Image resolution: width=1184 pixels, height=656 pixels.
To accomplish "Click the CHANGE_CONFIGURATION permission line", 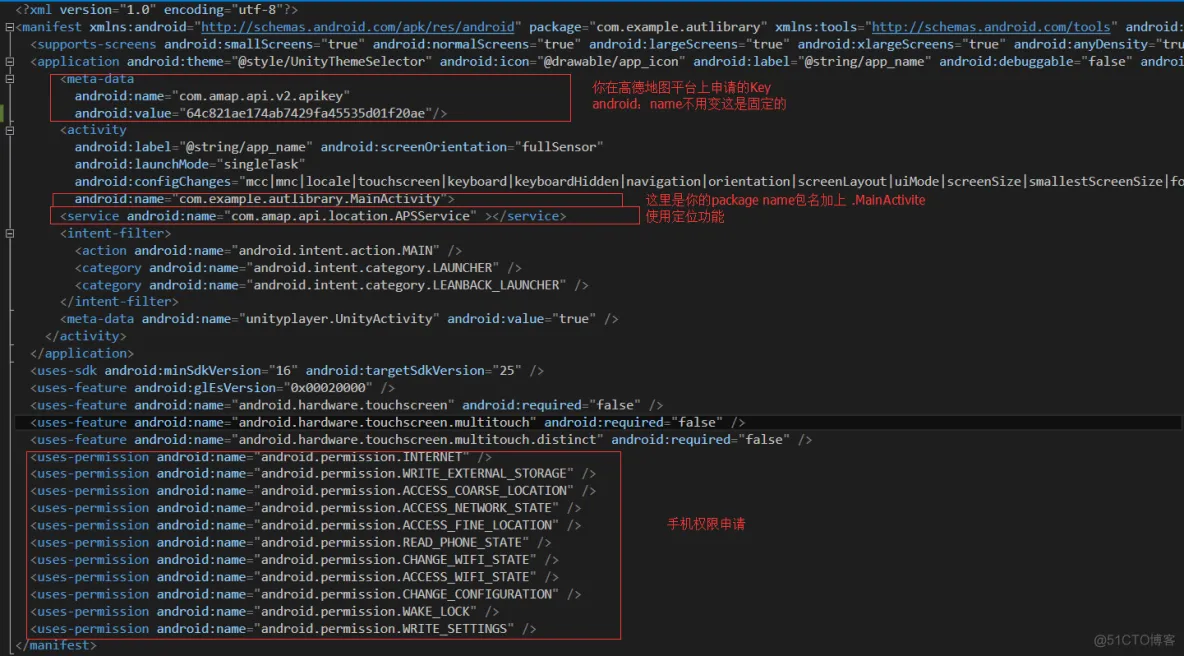I will click(x=305, y=596).
